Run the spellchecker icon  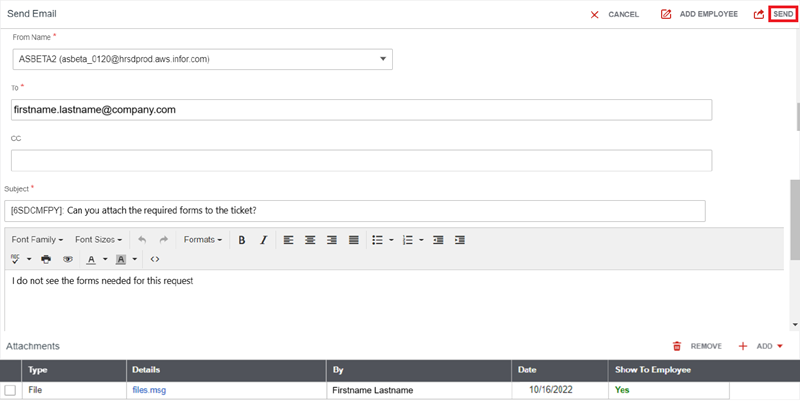click(15, 259)
